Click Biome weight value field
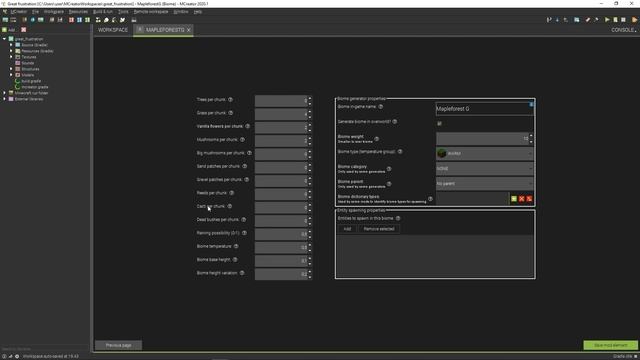Screen dimensions: 640x360 [x=482, y=139]
